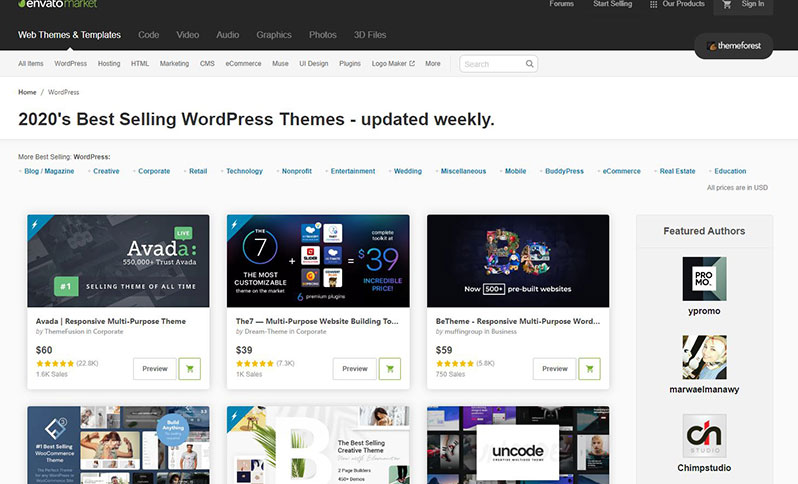
Task: Open muffingroup author link
Action: point(463,331)
